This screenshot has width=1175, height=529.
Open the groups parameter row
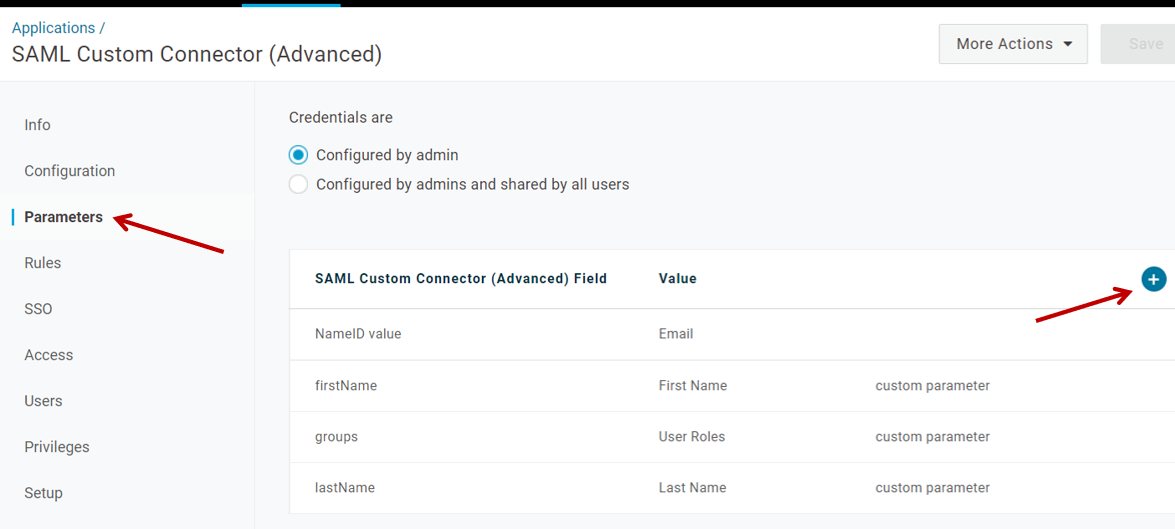click(x=337, y=437)
